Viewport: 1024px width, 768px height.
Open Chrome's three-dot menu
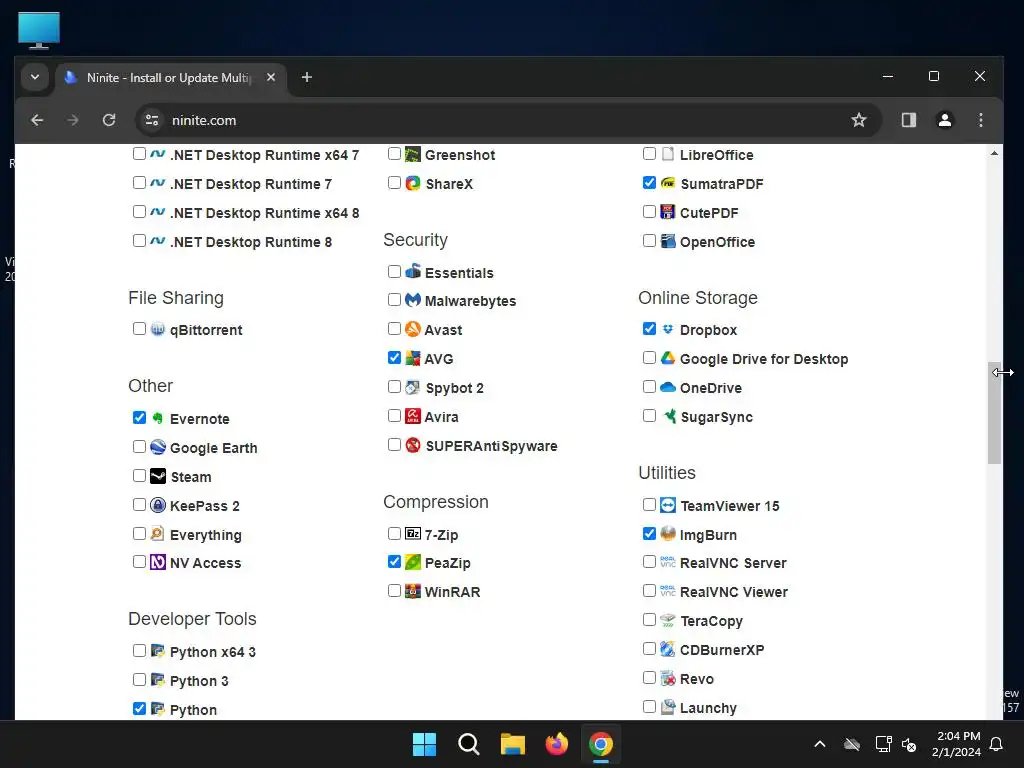point(980,120)
